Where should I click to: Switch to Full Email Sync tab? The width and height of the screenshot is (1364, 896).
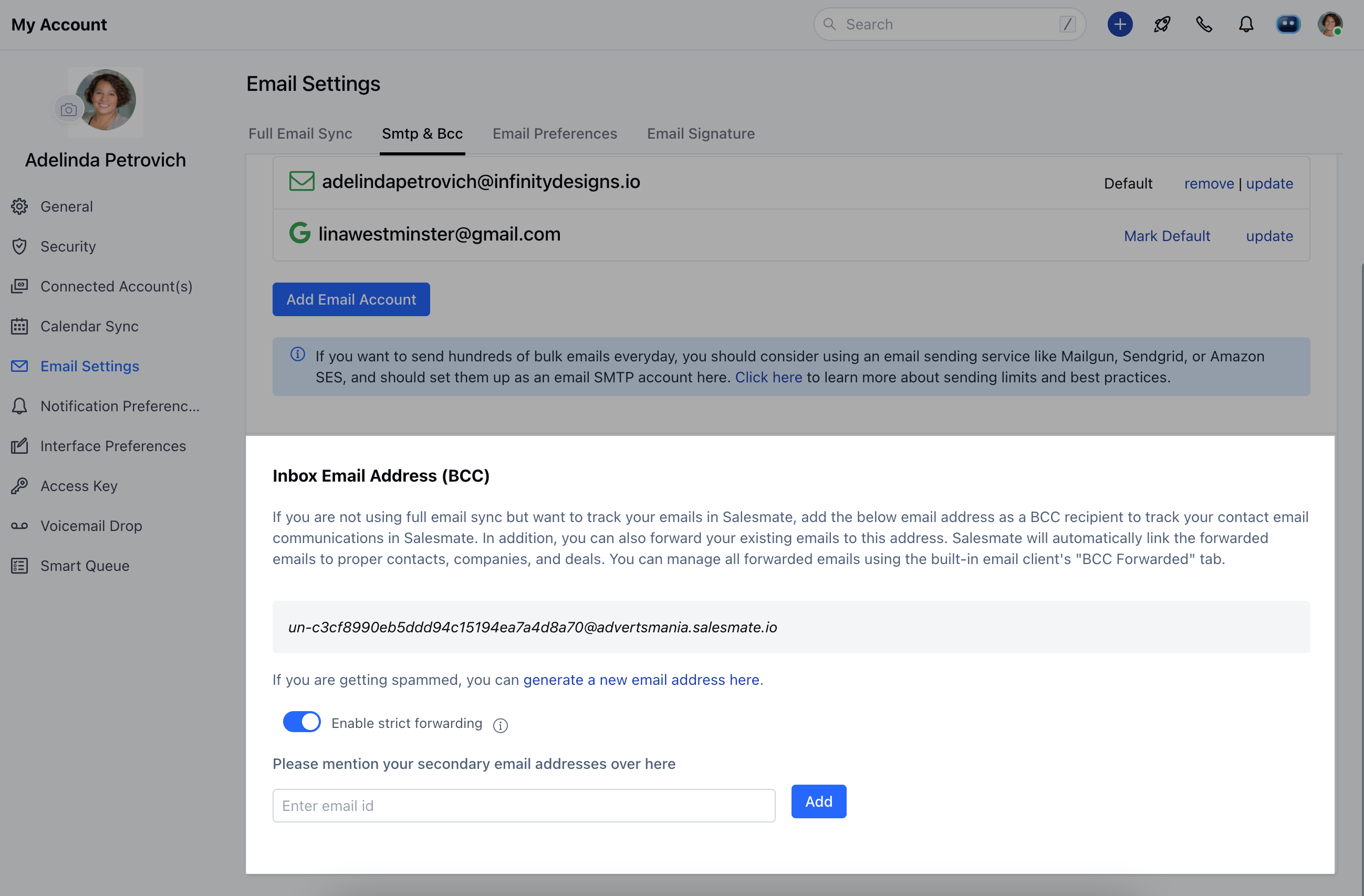pos(300,133)
